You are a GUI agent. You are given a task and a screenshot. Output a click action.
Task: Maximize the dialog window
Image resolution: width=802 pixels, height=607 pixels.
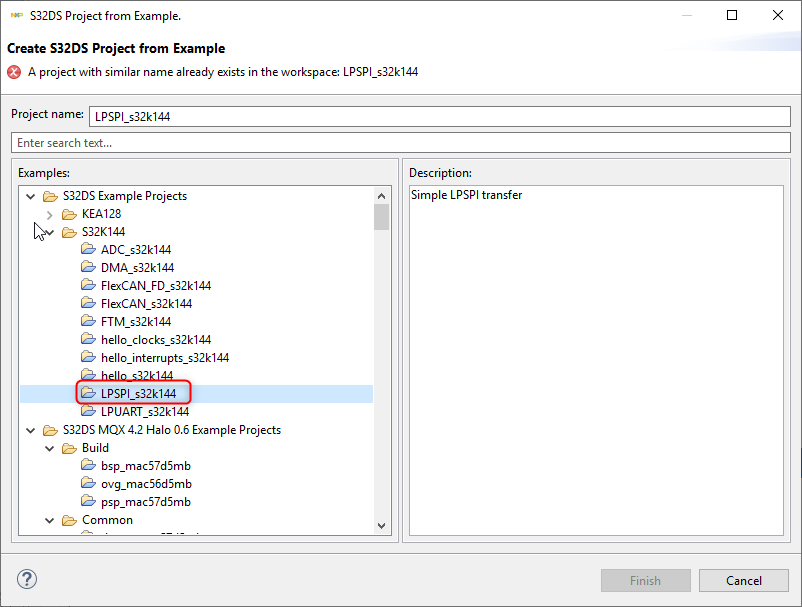[x=732, y=15]
